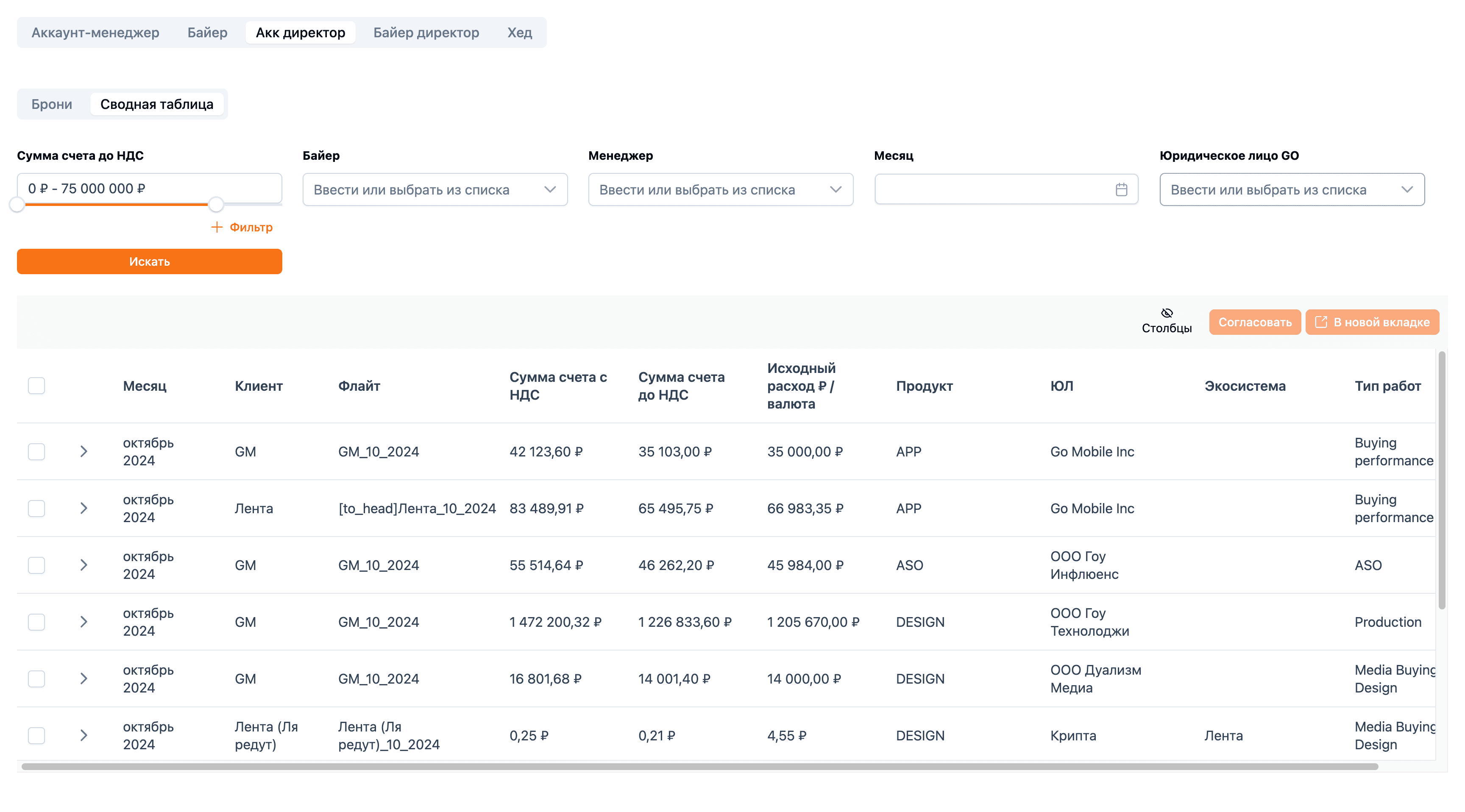Open the Байер dropdown list
Viewport: 1465px width, 812px height.
pos(434,189)
